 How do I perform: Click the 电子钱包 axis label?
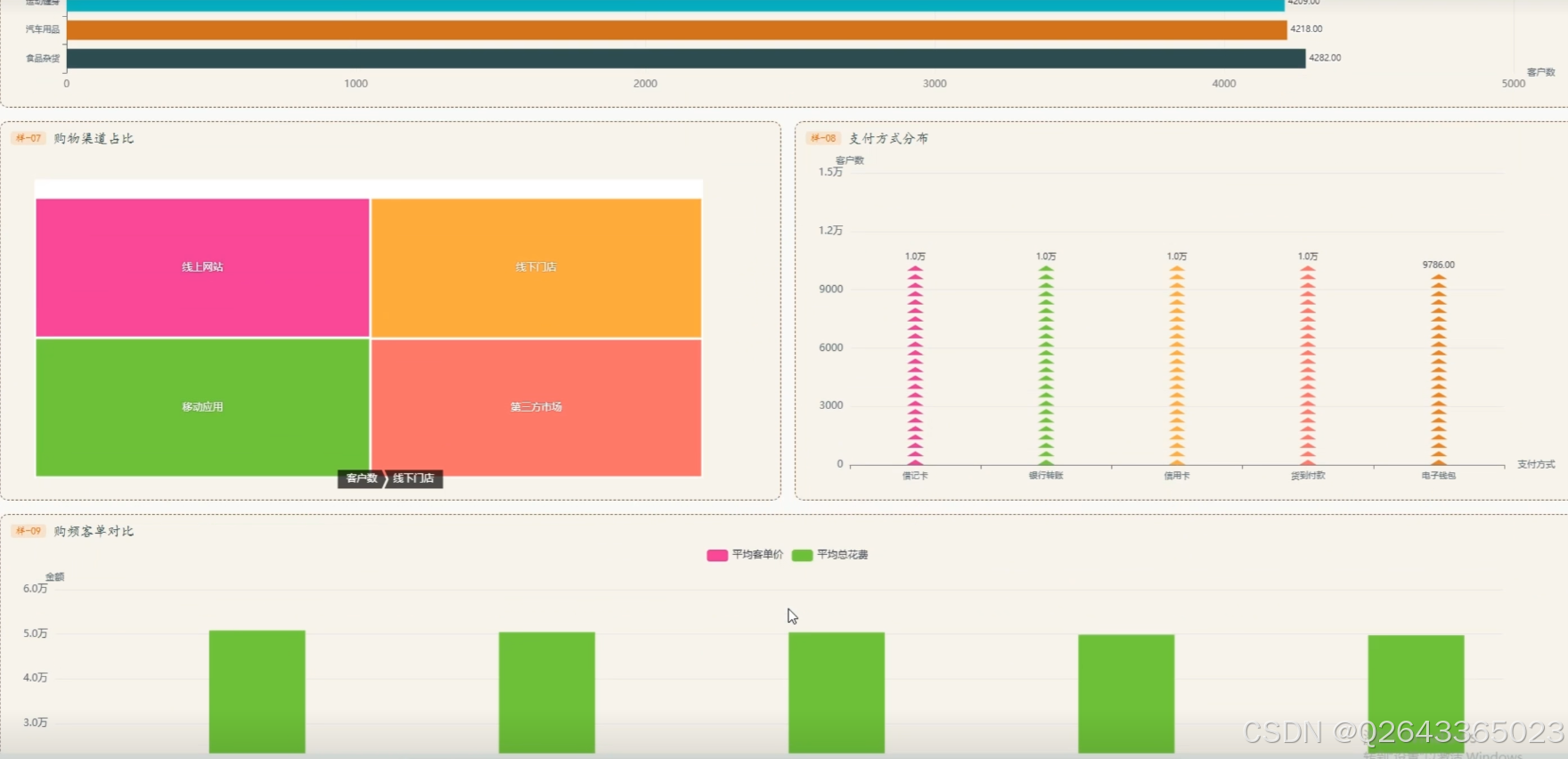pyautogui.click(x=1439, y=476)
